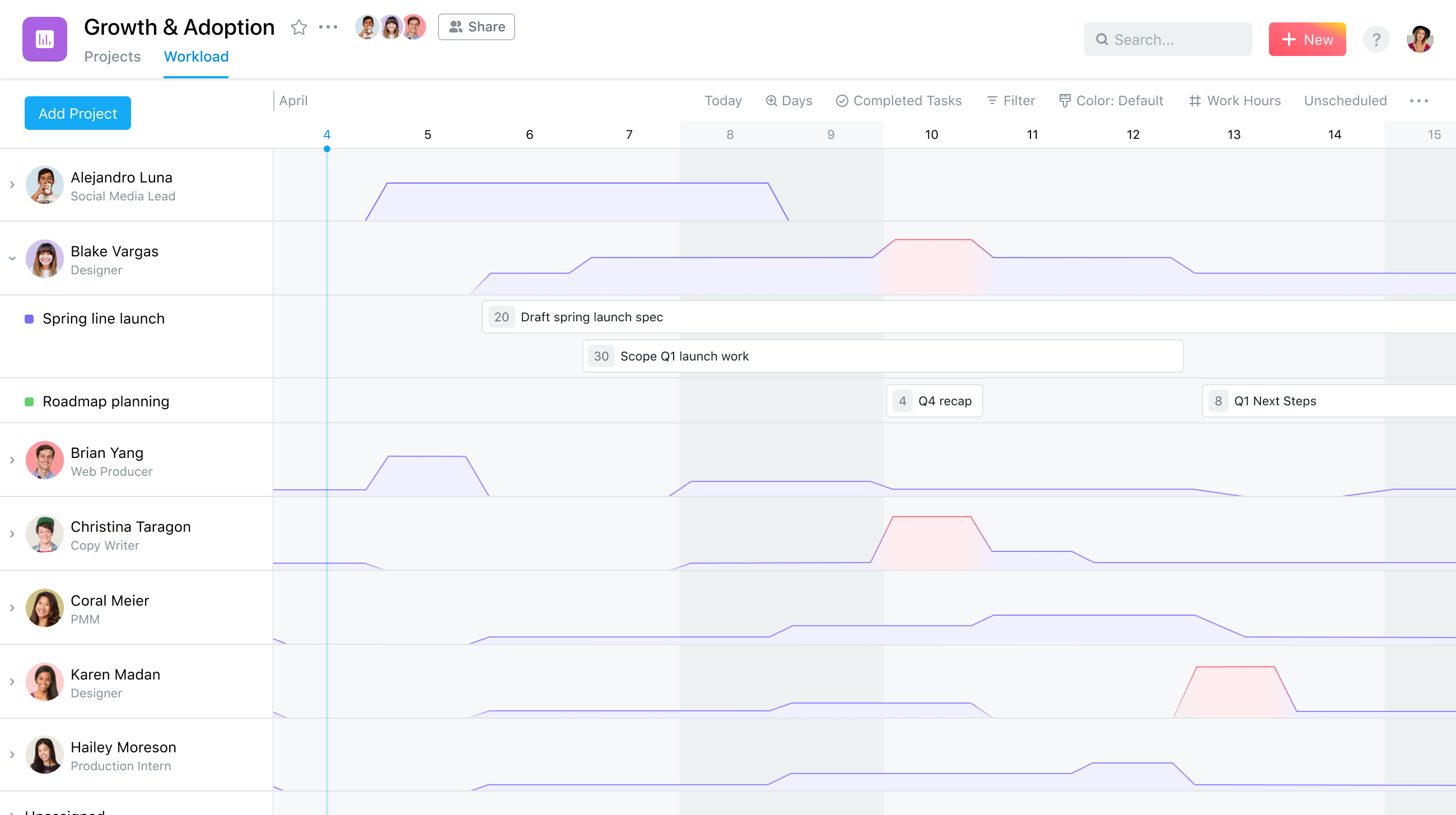Click the Share button

pos(477,26)
